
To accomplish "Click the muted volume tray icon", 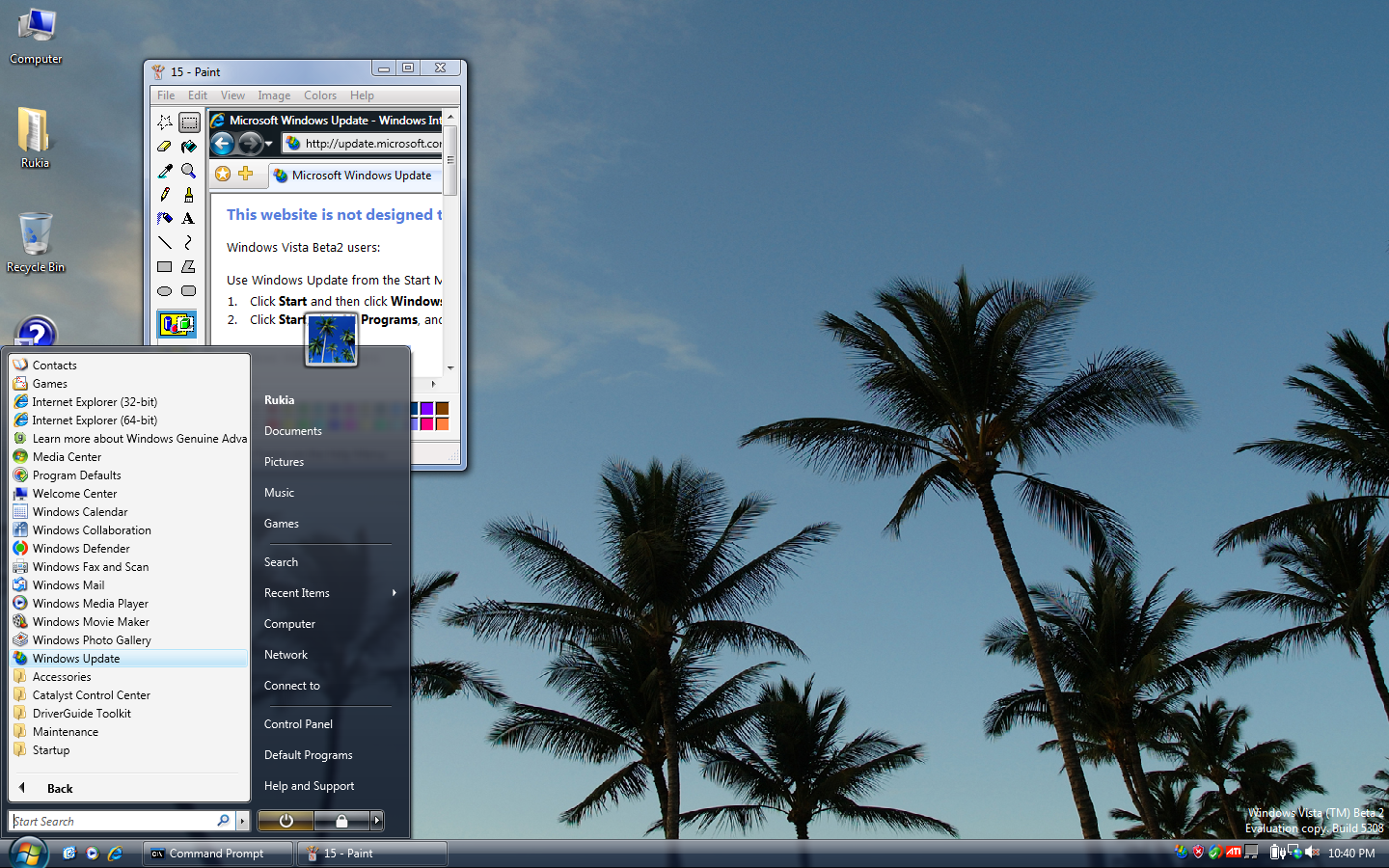I will point(1312,853).
